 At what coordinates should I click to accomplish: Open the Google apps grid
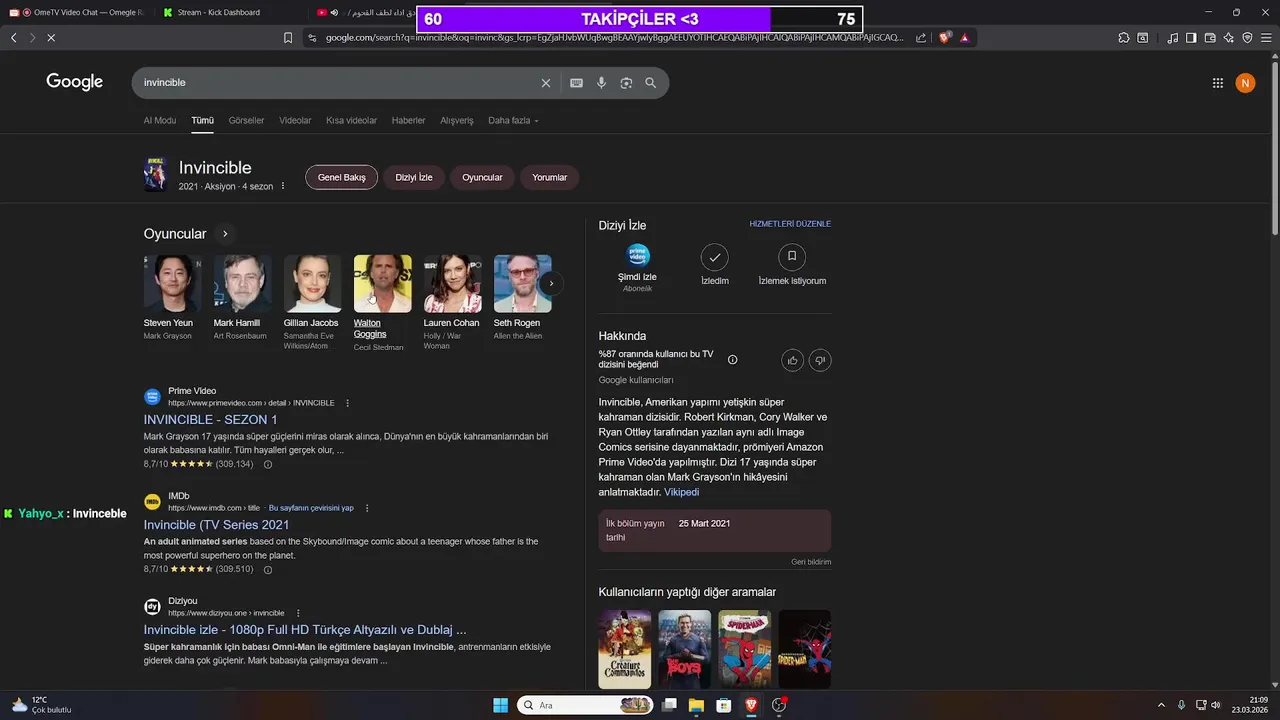pos(1217,83)
